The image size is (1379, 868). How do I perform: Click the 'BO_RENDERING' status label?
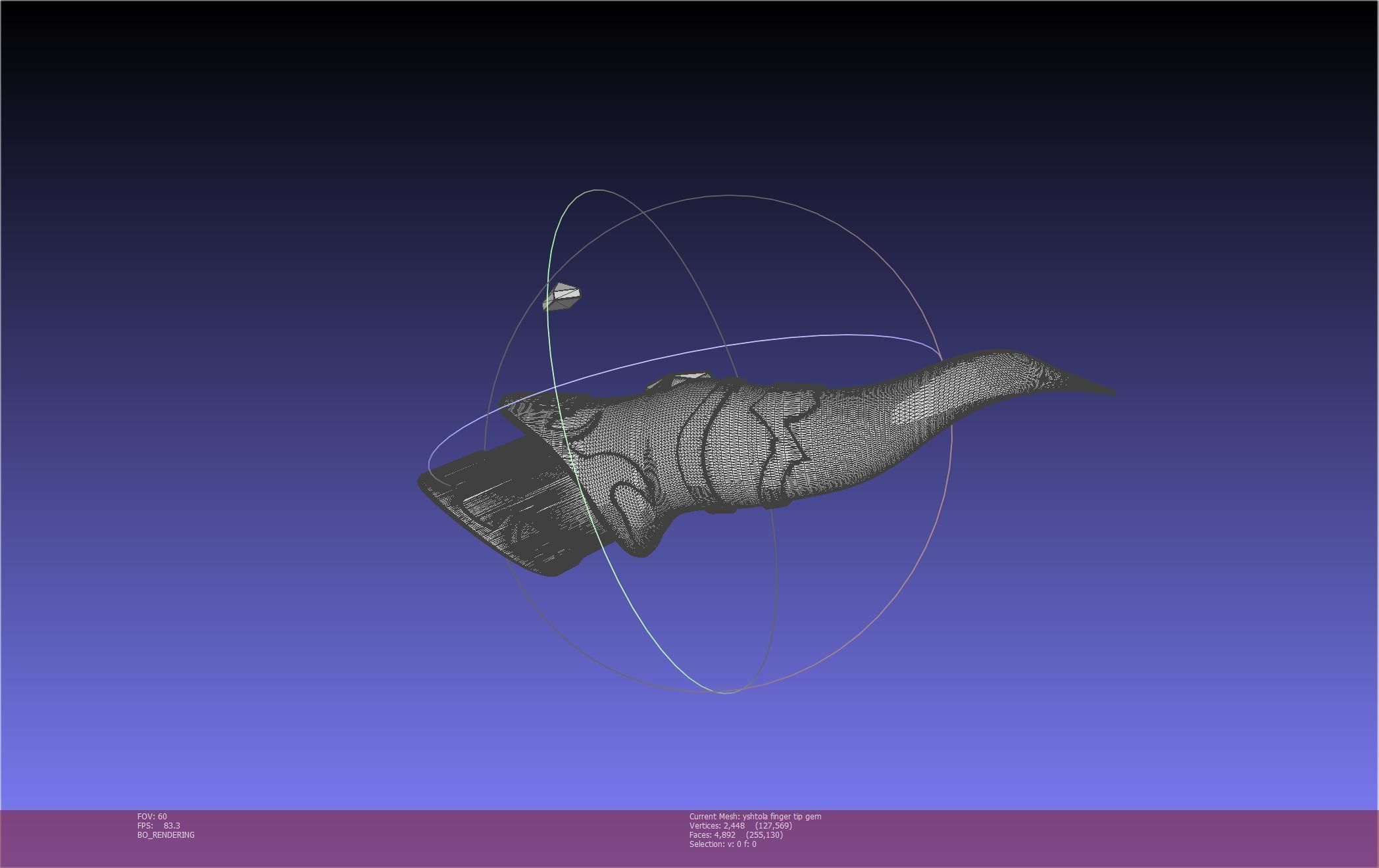coord(166,834)
